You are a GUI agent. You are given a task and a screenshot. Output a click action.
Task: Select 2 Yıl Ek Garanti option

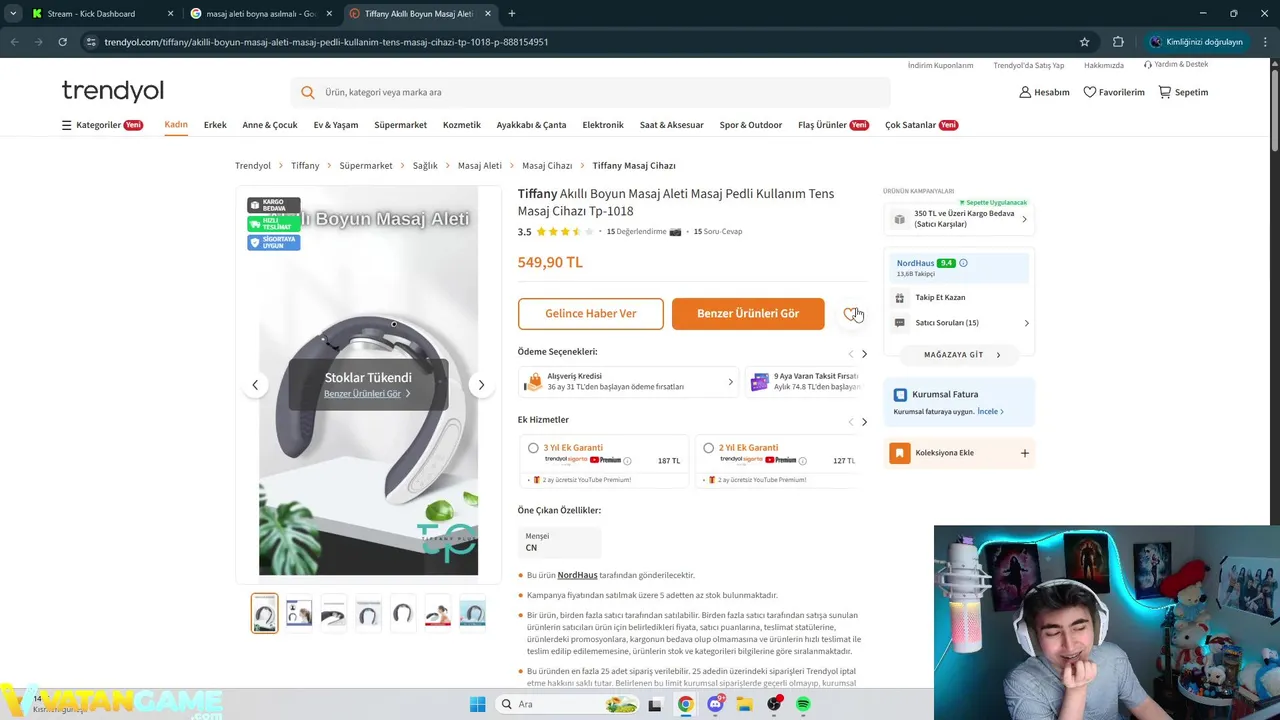708,448
